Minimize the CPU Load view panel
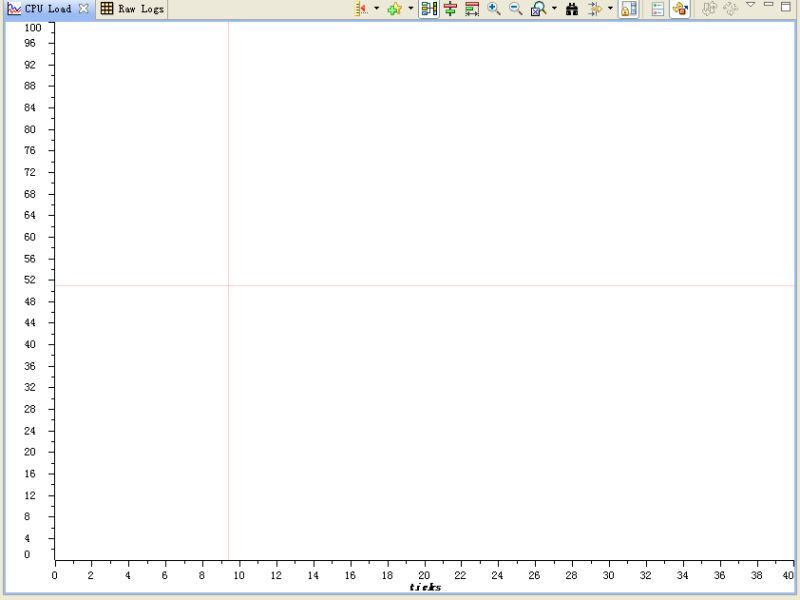800x600 pixels. (768, 5)
